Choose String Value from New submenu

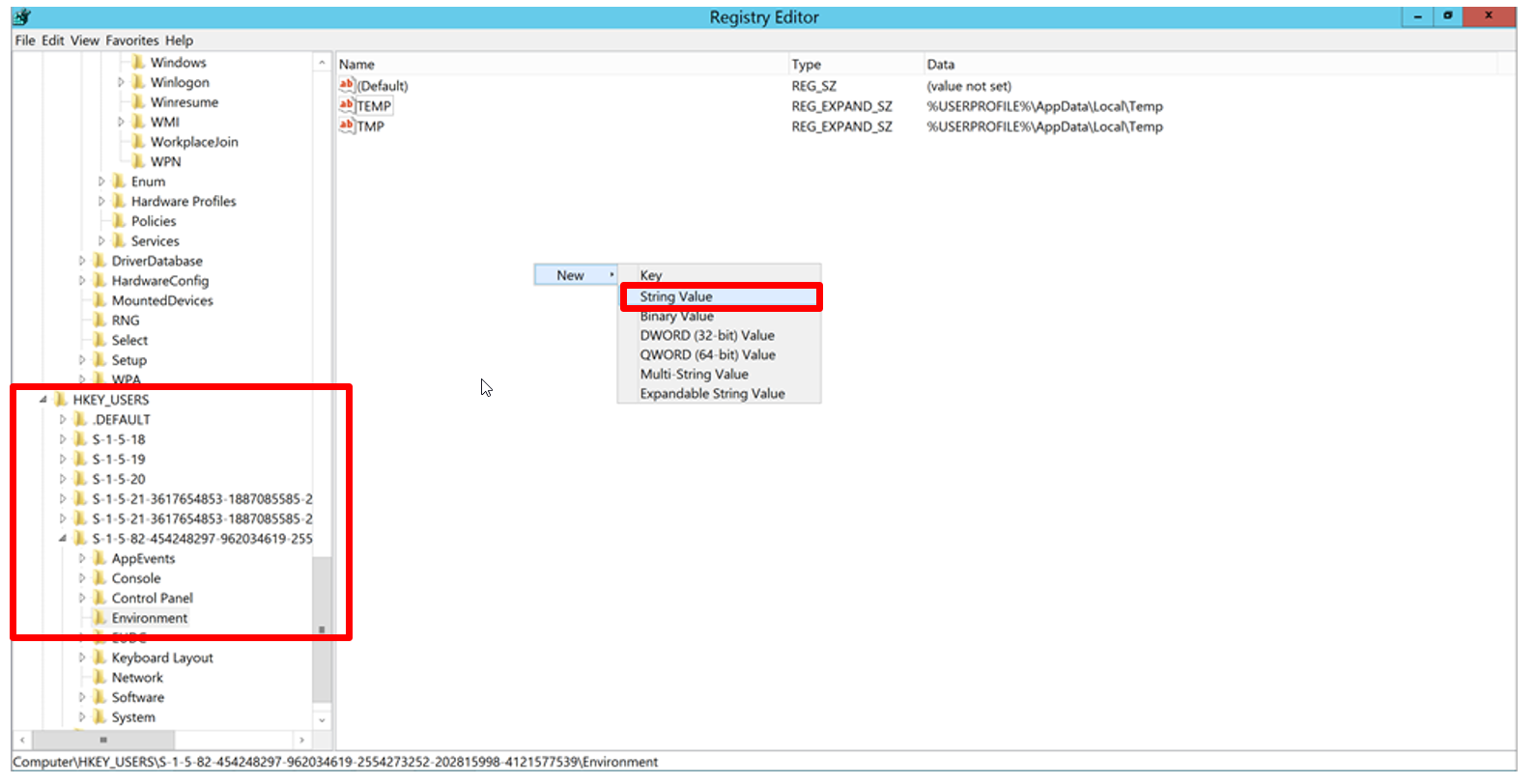click(721, 296)
